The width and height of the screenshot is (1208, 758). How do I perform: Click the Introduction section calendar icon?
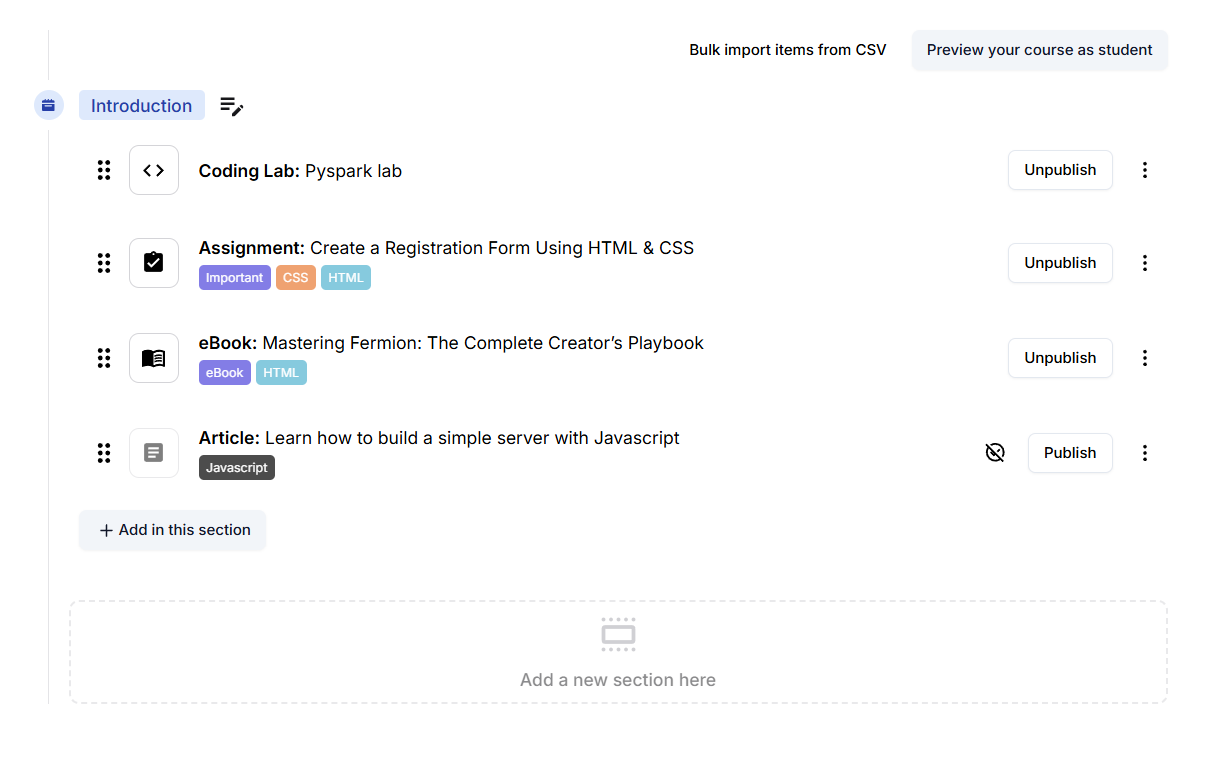click(x=48, y=105)
